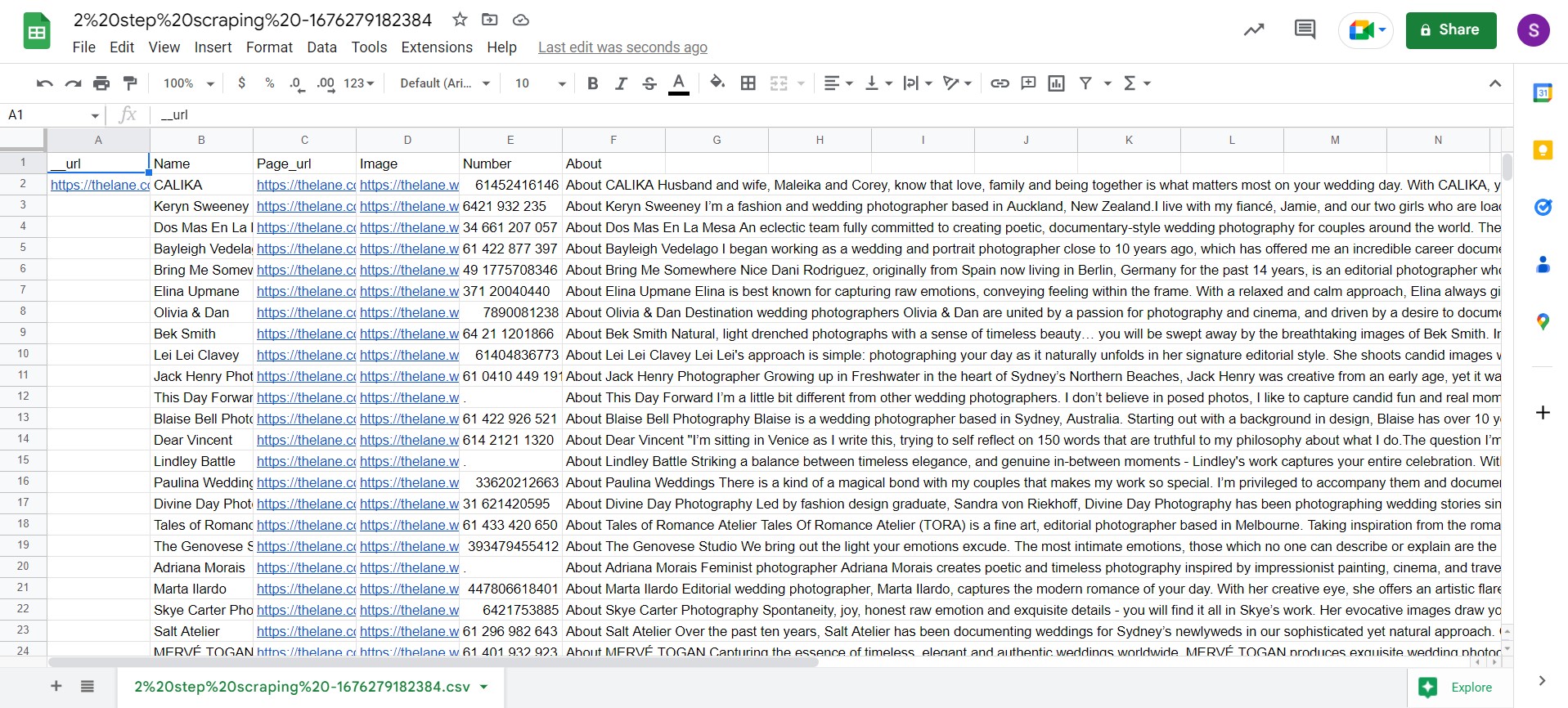The image size is (1568, 708).
Task: Open the sheet tab options arrow
Action: coord(484,687)
